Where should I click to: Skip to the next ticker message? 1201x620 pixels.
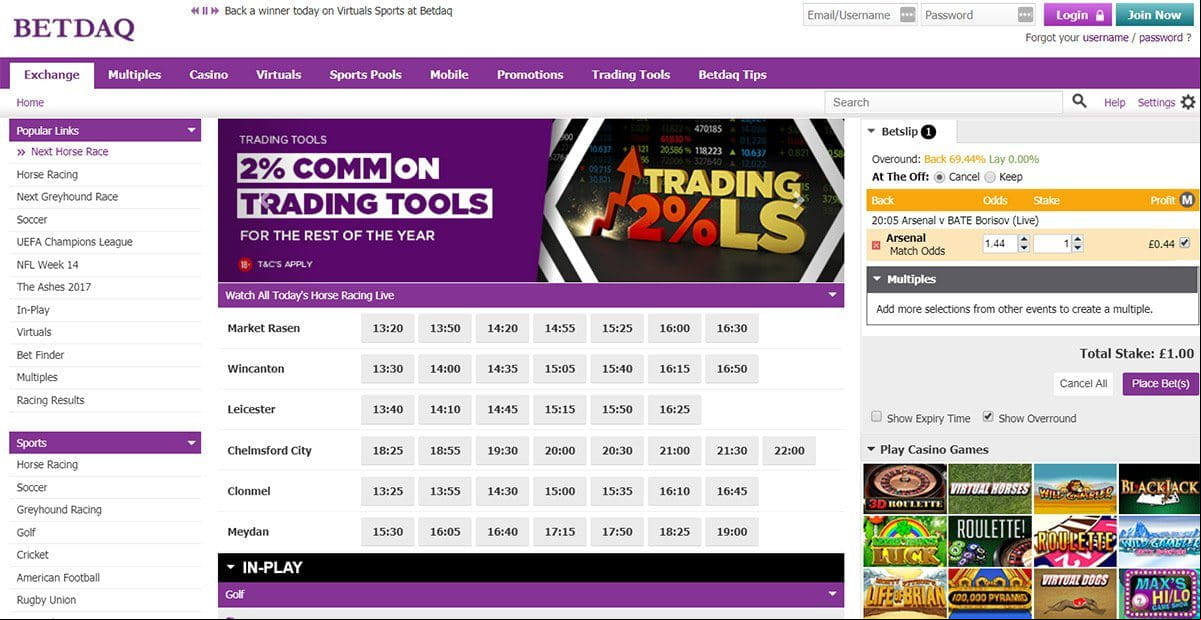(215, 11)
